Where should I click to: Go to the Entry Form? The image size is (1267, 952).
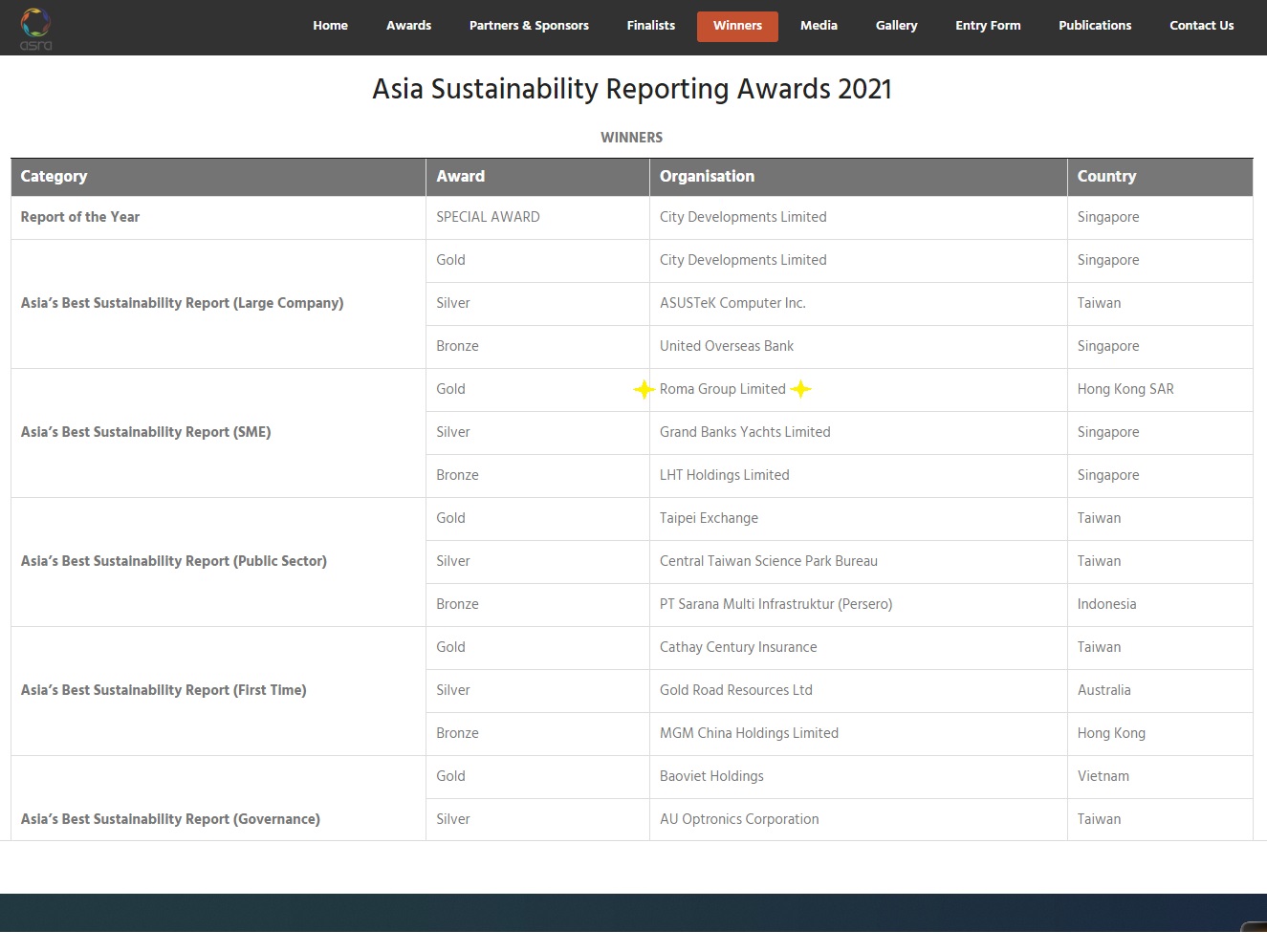click(x=988, y=26)
